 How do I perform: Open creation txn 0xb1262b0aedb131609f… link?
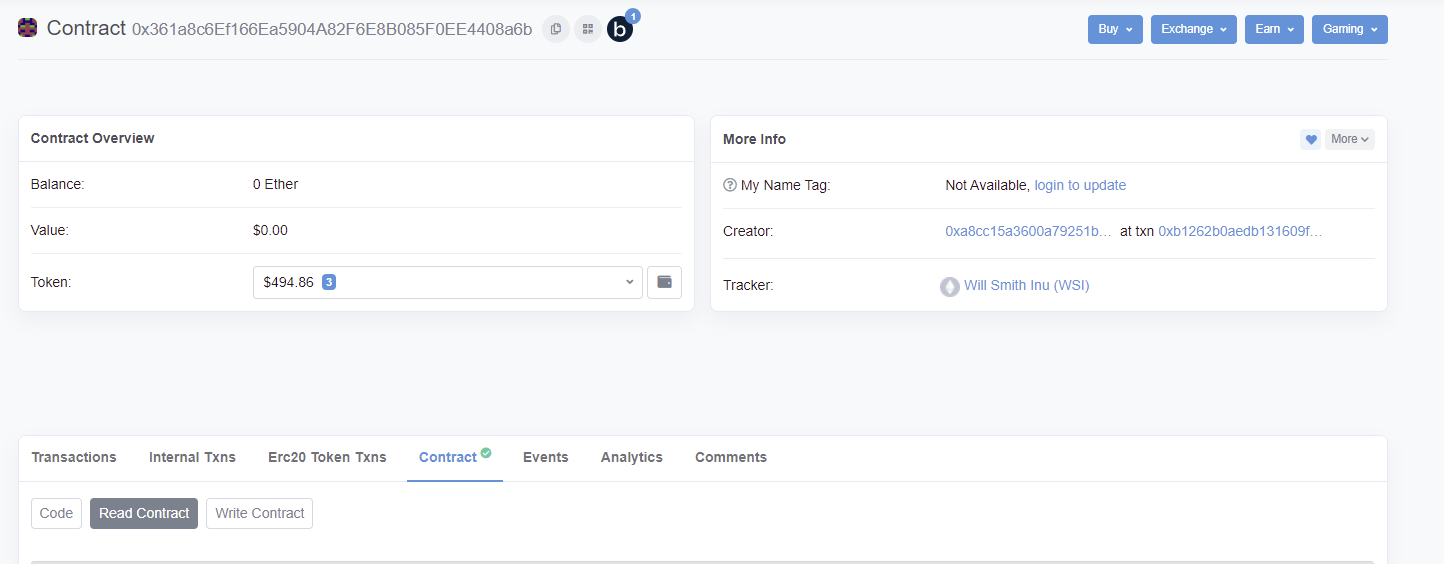[1240, 231]
